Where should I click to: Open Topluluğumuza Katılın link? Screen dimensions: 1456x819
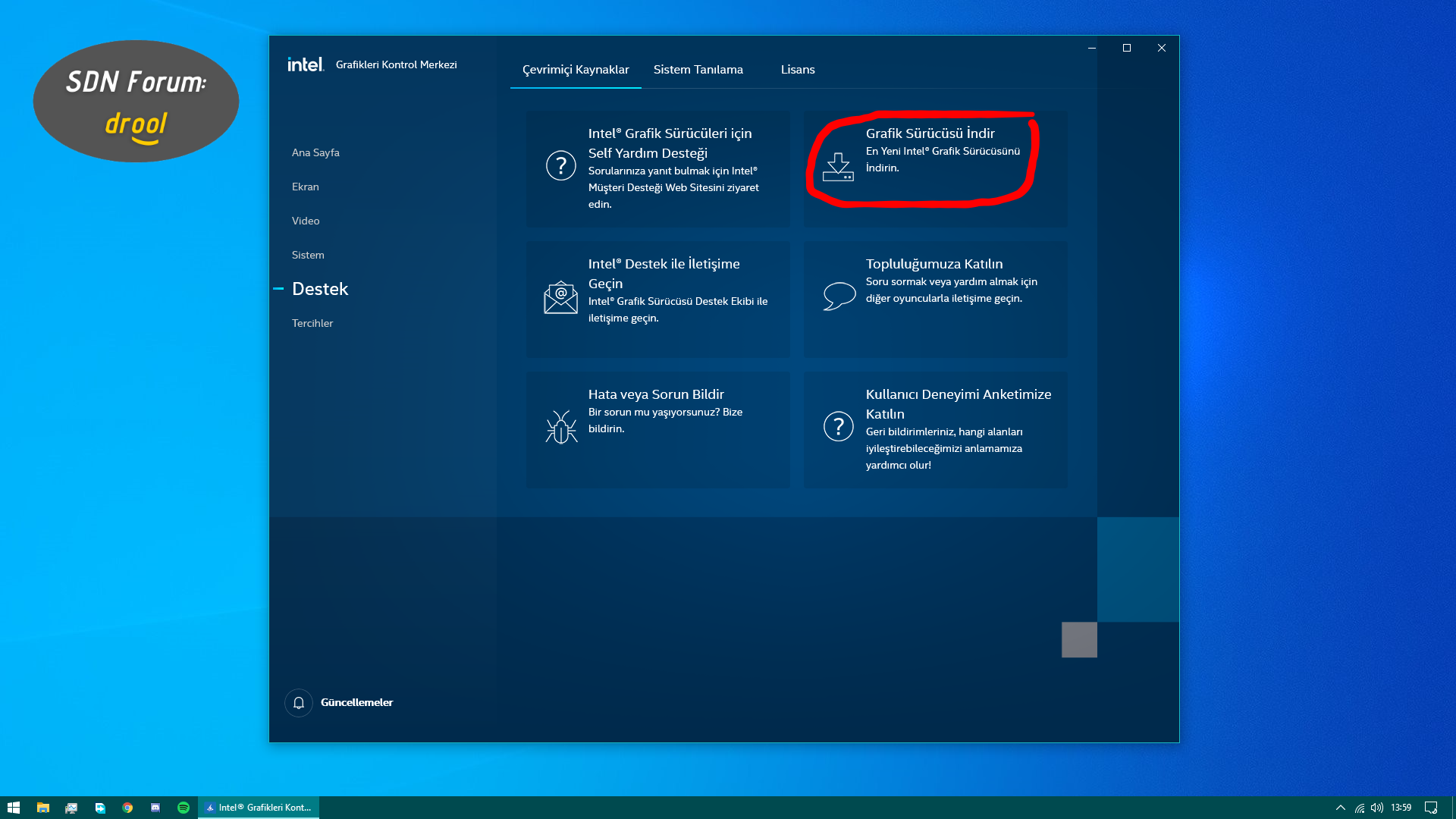coord(934,264)
